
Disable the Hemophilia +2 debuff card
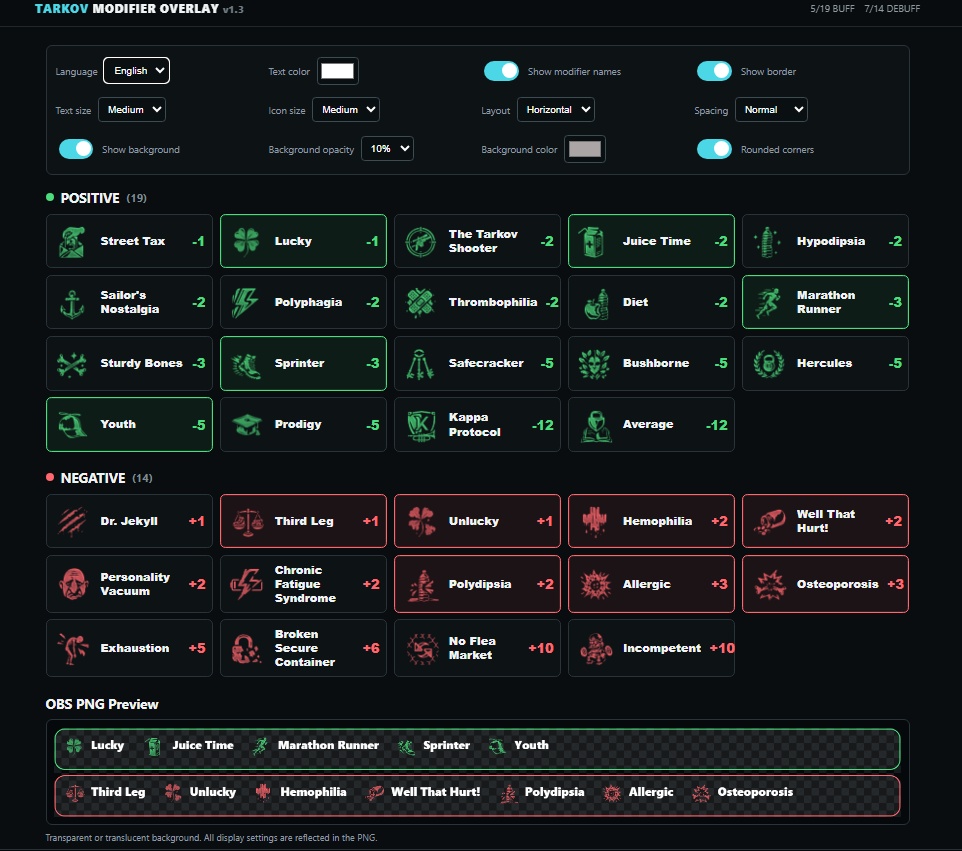point(651,521)
